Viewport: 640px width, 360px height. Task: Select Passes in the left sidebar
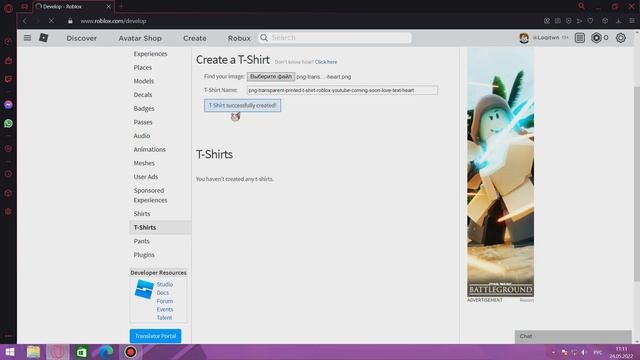tap(143, 122)
